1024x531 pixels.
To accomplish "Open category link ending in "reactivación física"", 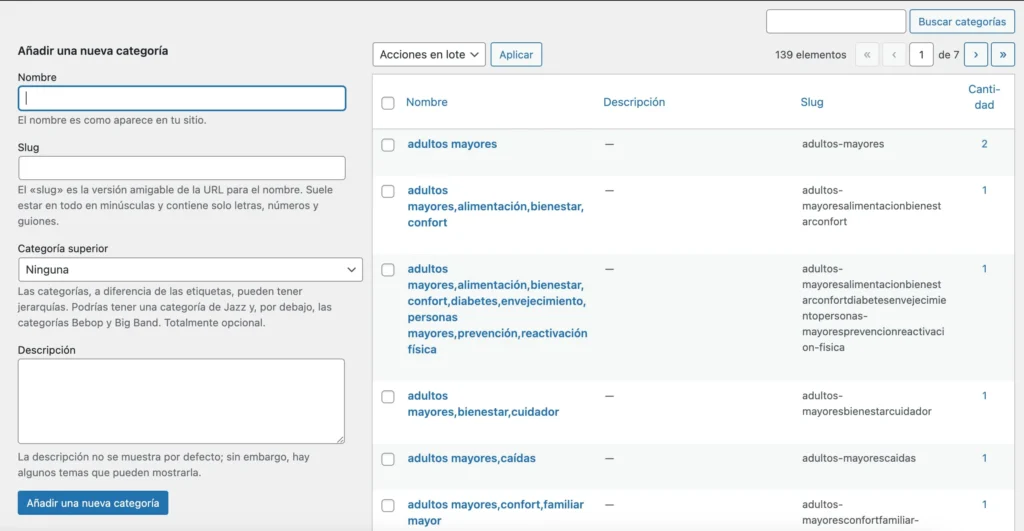I will pyautogui.click(x=497, y=309).
